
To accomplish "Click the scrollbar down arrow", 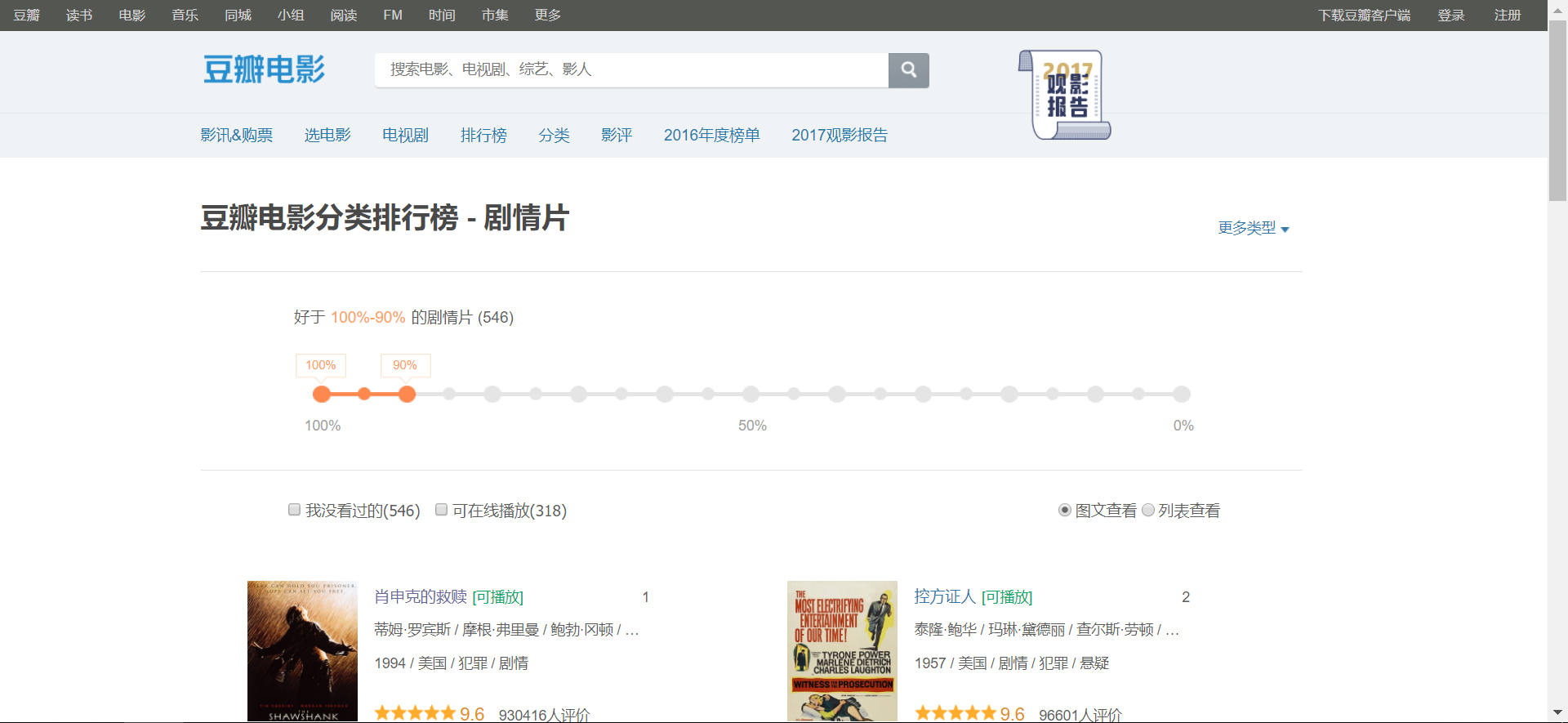I will tap(1557, 713).
